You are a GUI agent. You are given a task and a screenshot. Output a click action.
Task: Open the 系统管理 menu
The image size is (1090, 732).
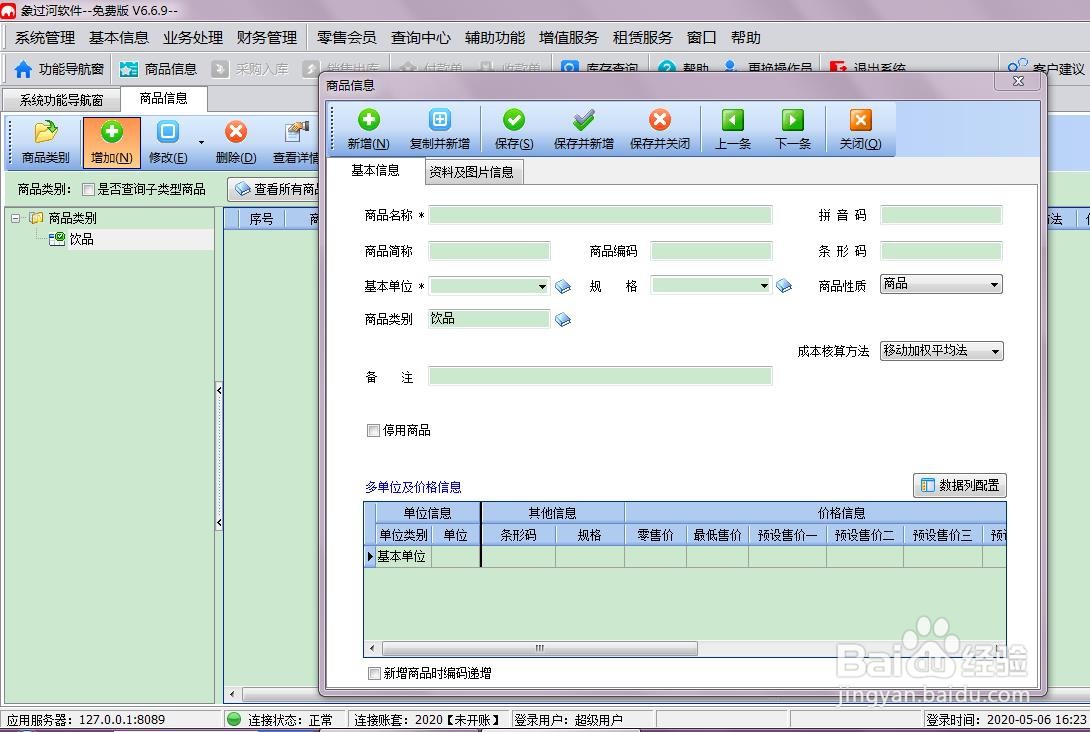click(44, 38)
